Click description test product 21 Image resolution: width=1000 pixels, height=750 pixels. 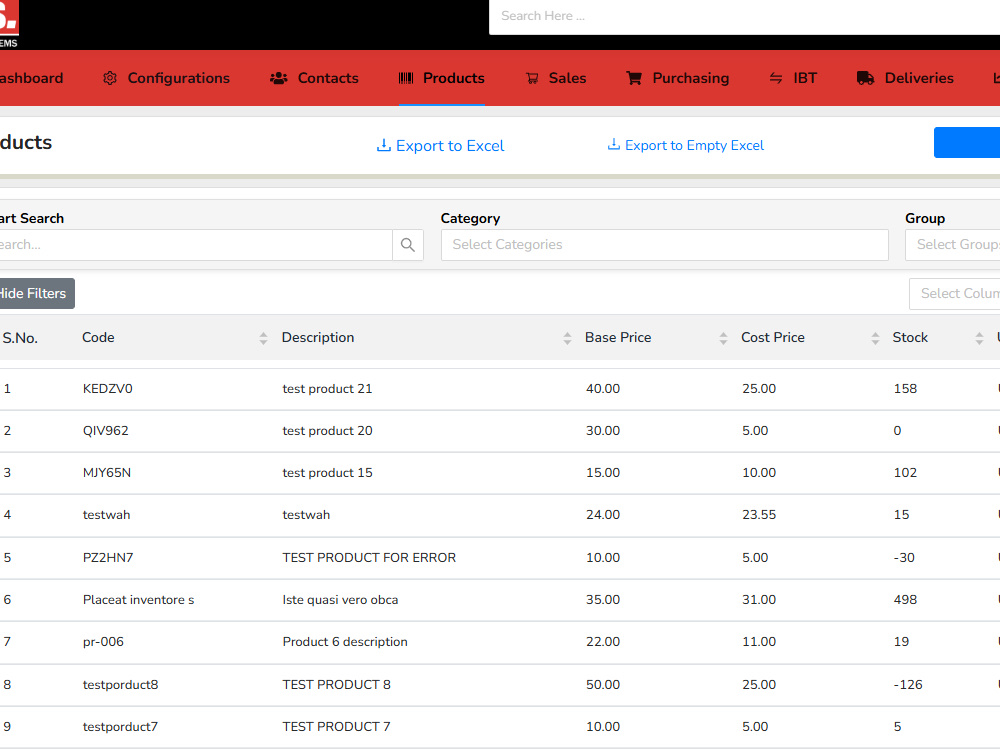[x=328, y=388]
